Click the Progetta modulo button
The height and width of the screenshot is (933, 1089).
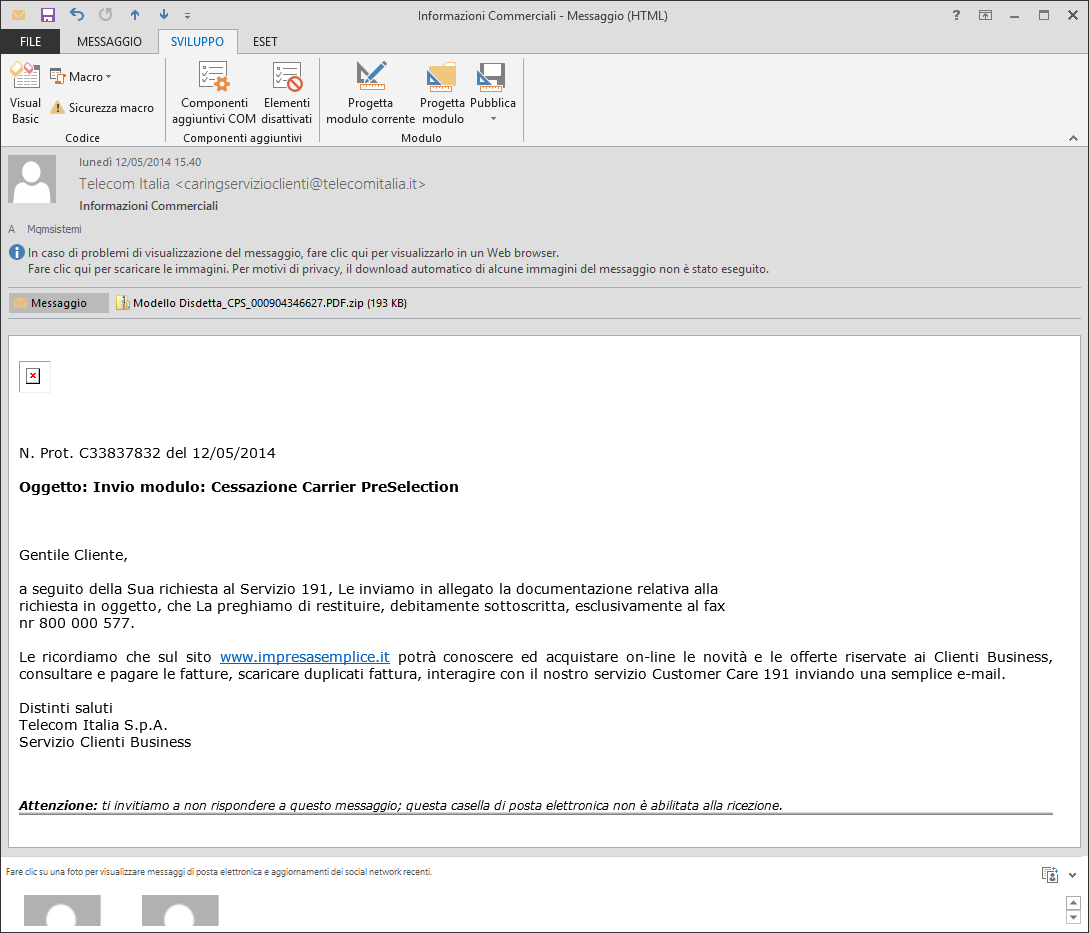click(442, 93)
